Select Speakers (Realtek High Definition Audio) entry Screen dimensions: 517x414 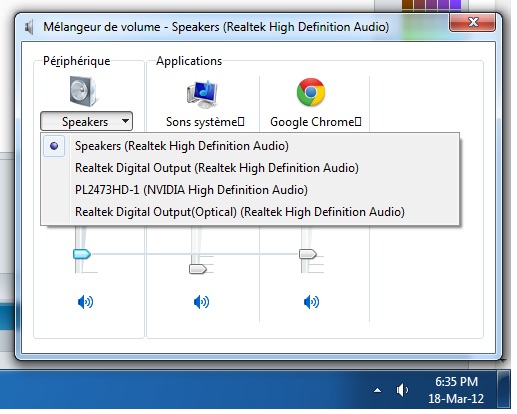(x=250, y=146)
